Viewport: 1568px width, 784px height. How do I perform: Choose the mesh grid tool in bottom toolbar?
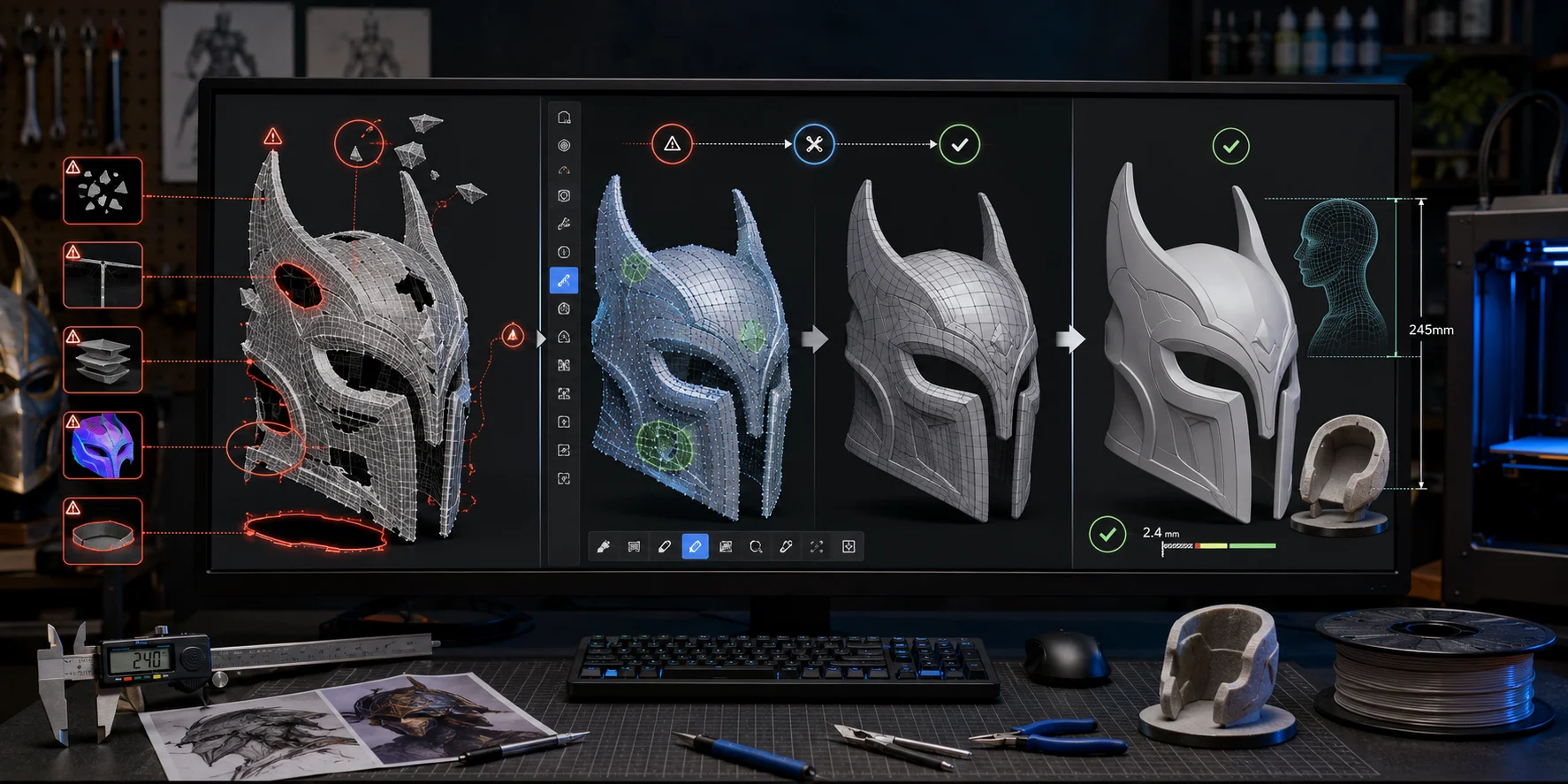[x=634, y=546]
